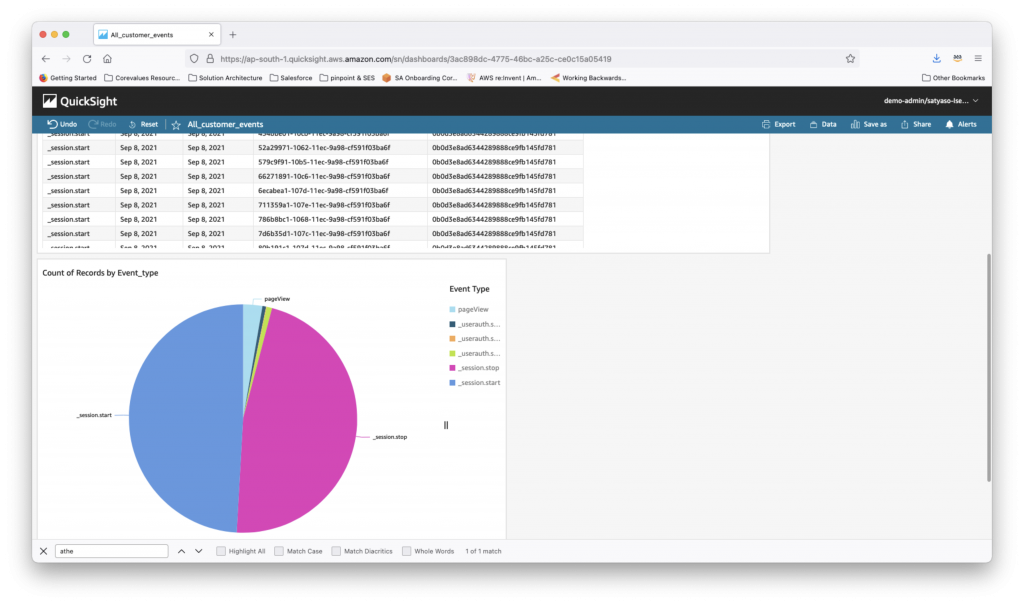Image resolution: width=1024 pixels, height=605 pixels.
Task: Open the Working Backwards bookmark
Action: [x=588, y=78]
